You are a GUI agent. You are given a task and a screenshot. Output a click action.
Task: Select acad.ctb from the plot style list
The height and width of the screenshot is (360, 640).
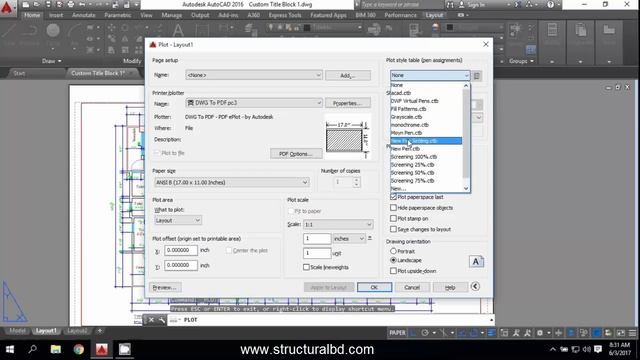point(400,93)
